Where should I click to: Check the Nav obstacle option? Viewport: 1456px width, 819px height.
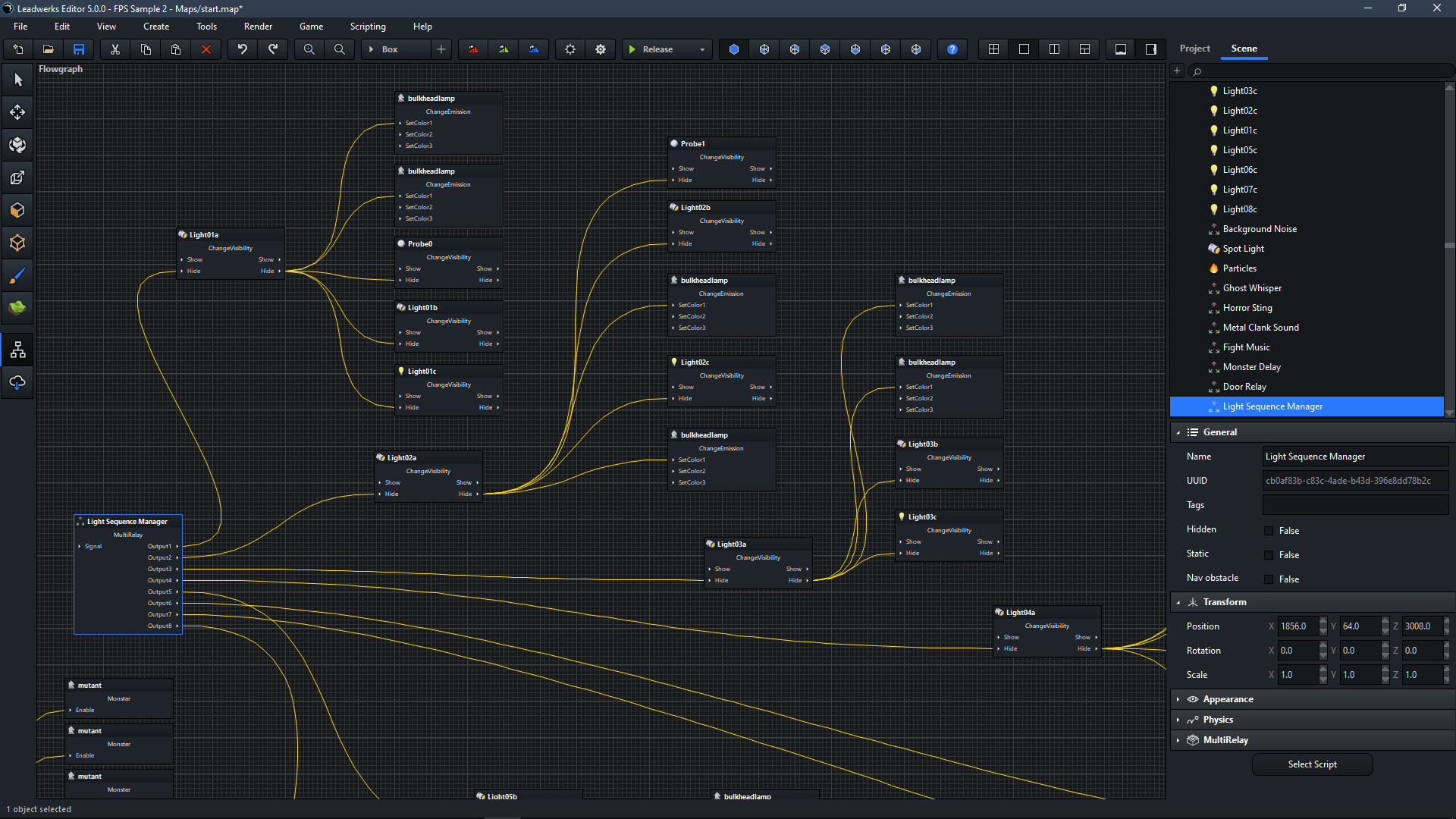tap(1269, 579)
